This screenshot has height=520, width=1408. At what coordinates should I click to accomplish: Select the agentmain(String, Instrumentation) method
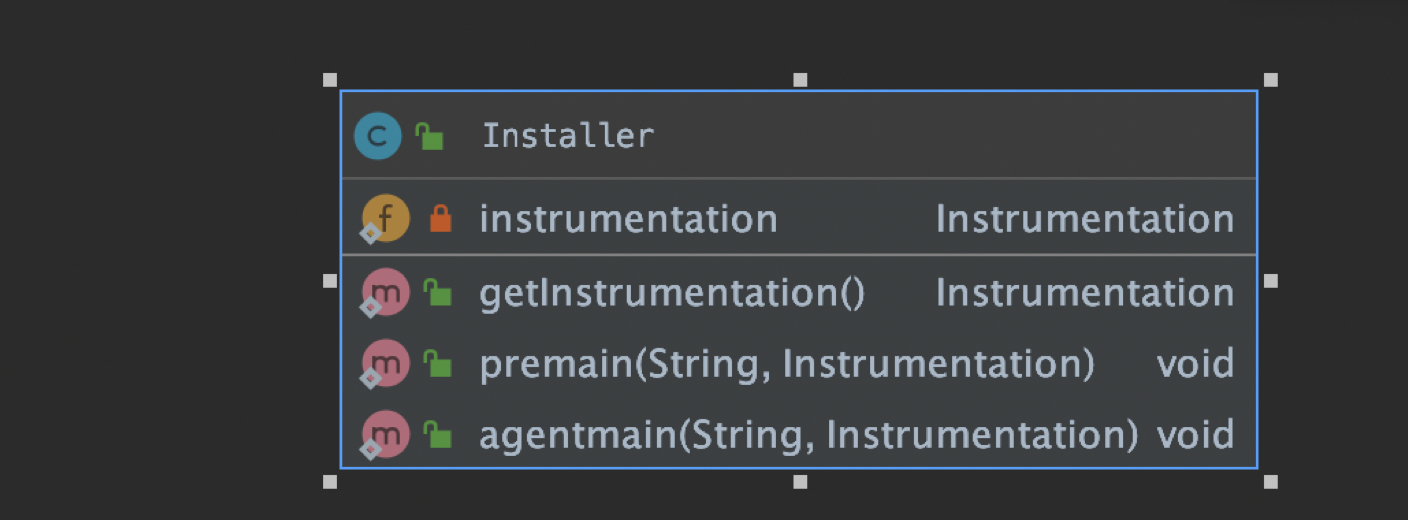[x=808, y=435]
